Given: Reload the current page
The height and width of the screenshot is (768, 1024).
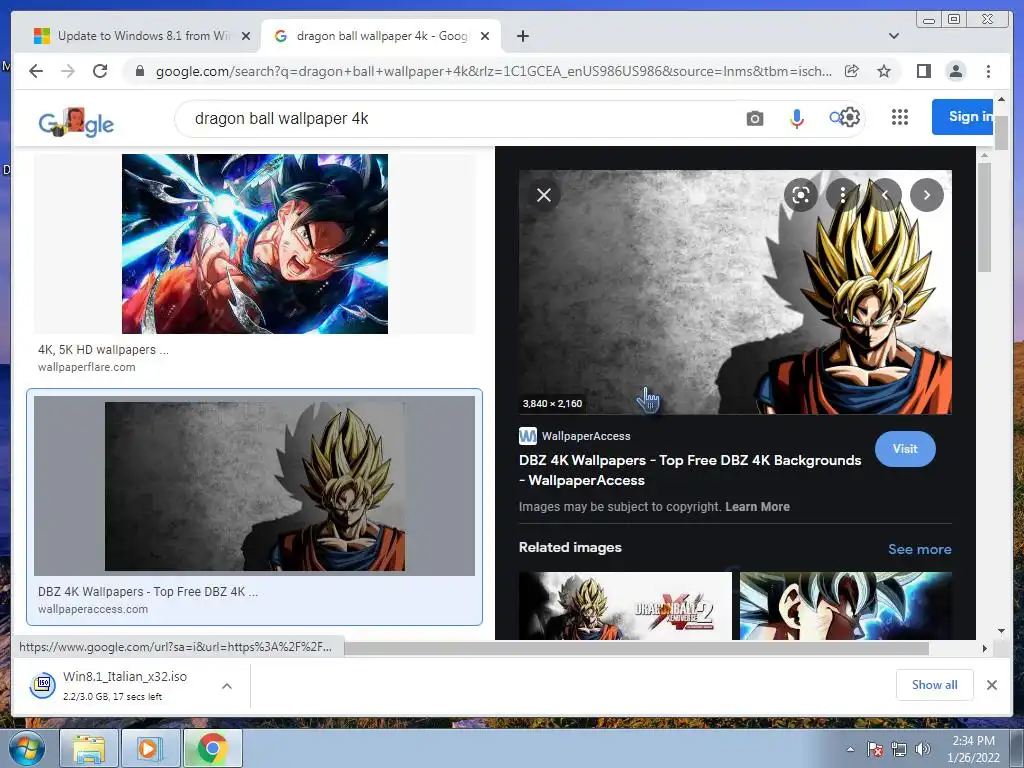Looking at the screenshot, I should point(100,71).
